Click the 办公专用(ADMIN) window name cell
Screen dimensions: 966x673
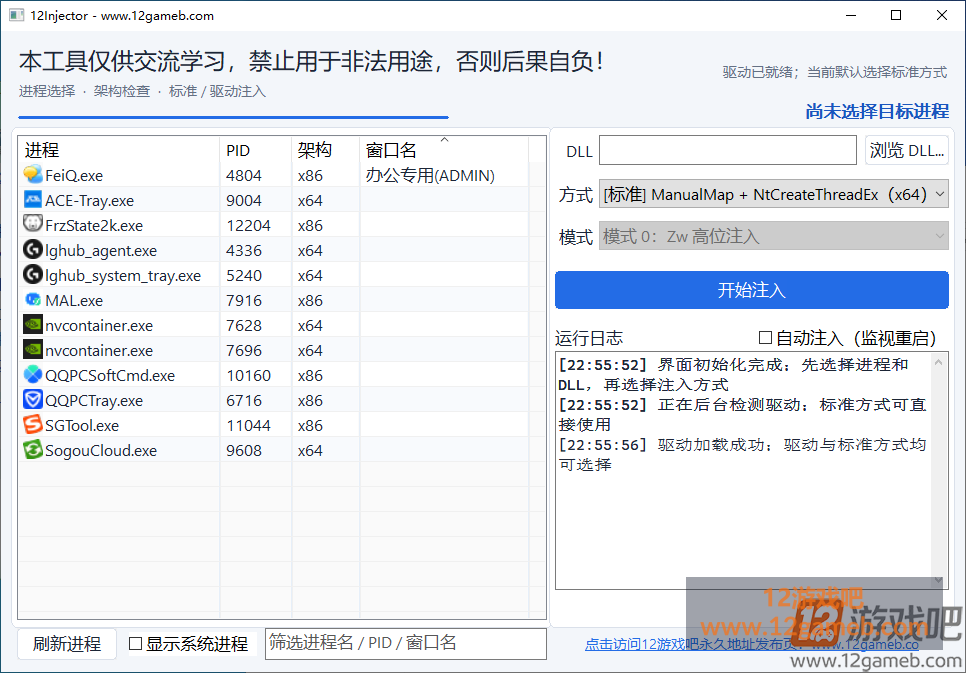(430, 176)
